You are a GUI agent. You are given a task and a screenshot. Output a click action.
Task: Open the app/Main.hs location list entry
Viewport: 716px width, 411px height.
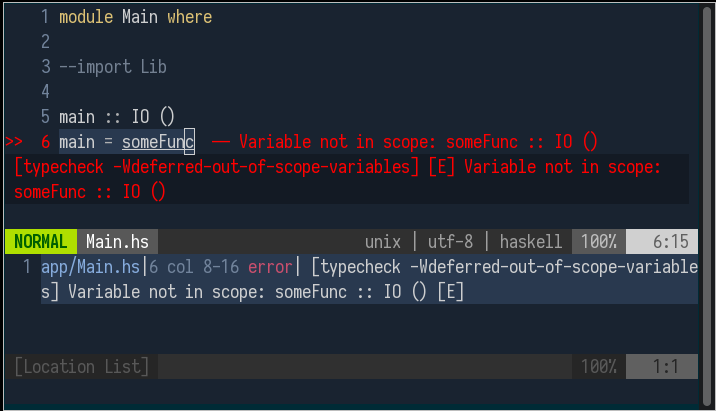pos(90,267)
